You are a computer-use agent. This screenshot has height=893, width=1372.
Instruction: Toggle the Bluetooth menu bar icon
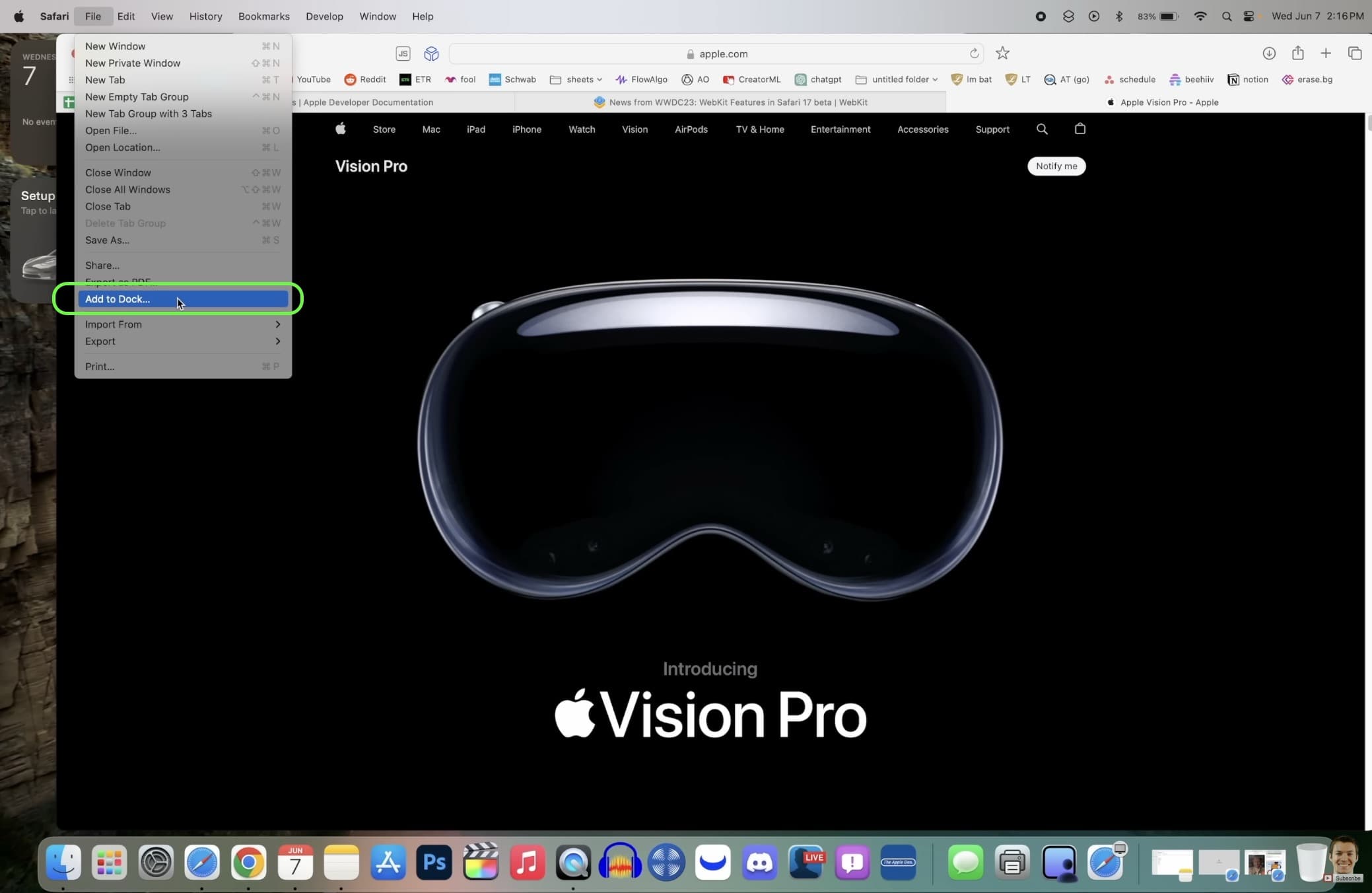coord(1118,17)
